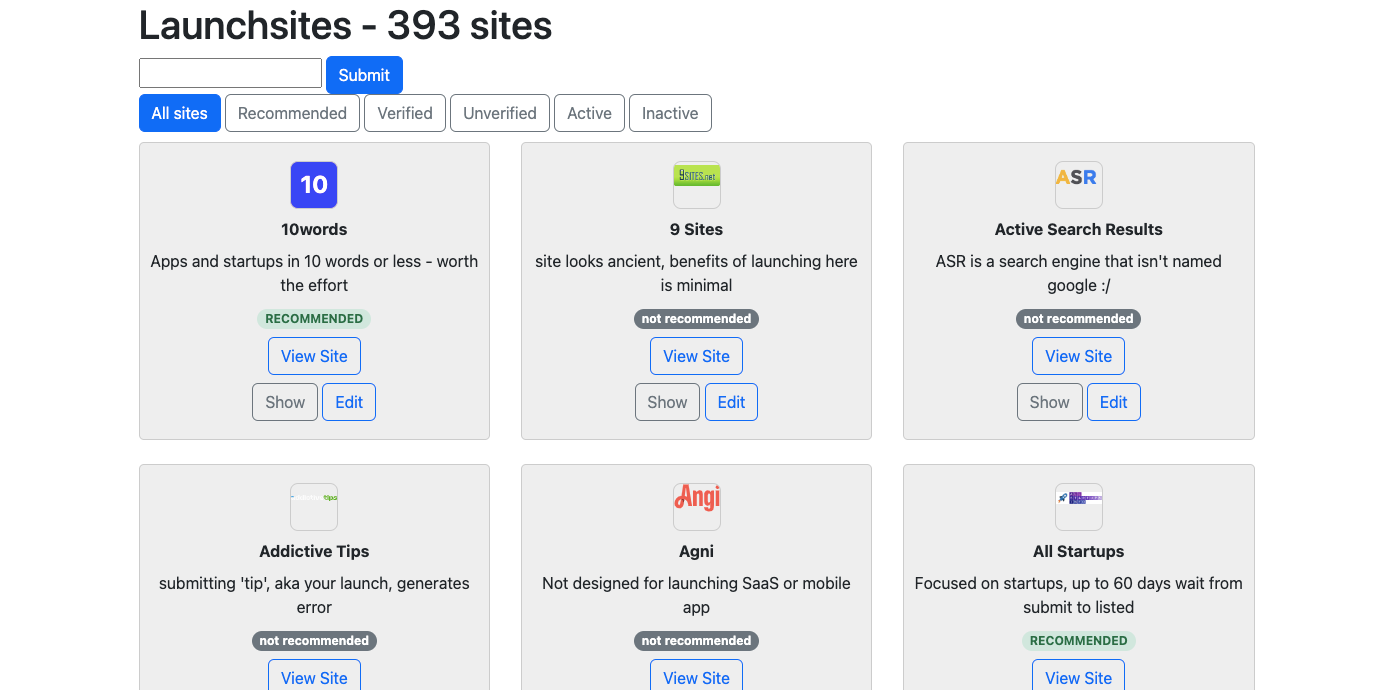Click the 10words site logo icon
1393x690 pixels.
point(314,185)
